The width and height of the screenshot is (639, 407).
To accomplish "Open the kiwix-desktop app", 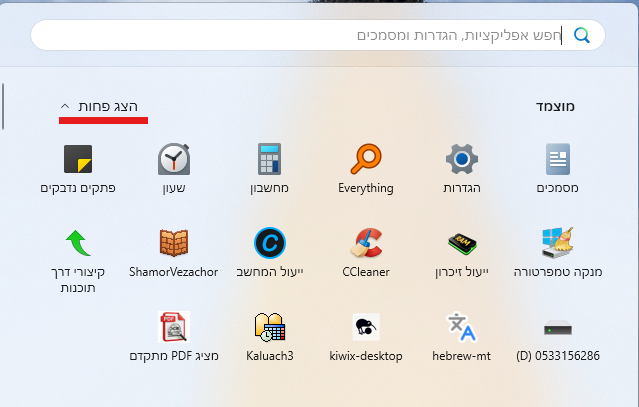I will (366, 327).
